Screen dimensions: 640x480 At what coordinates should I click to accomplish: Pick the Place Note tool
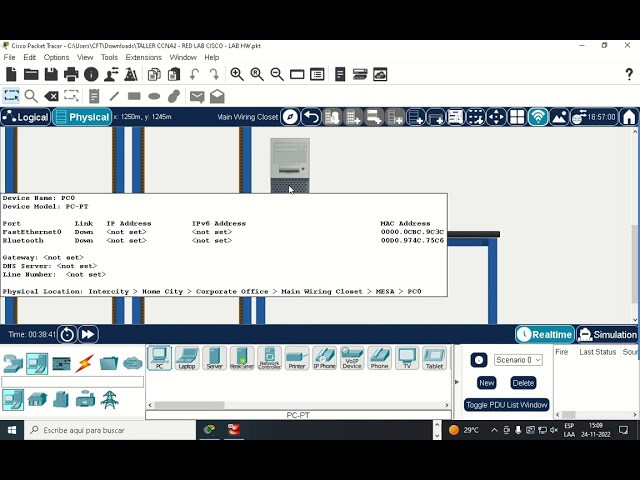coord(94,96)
